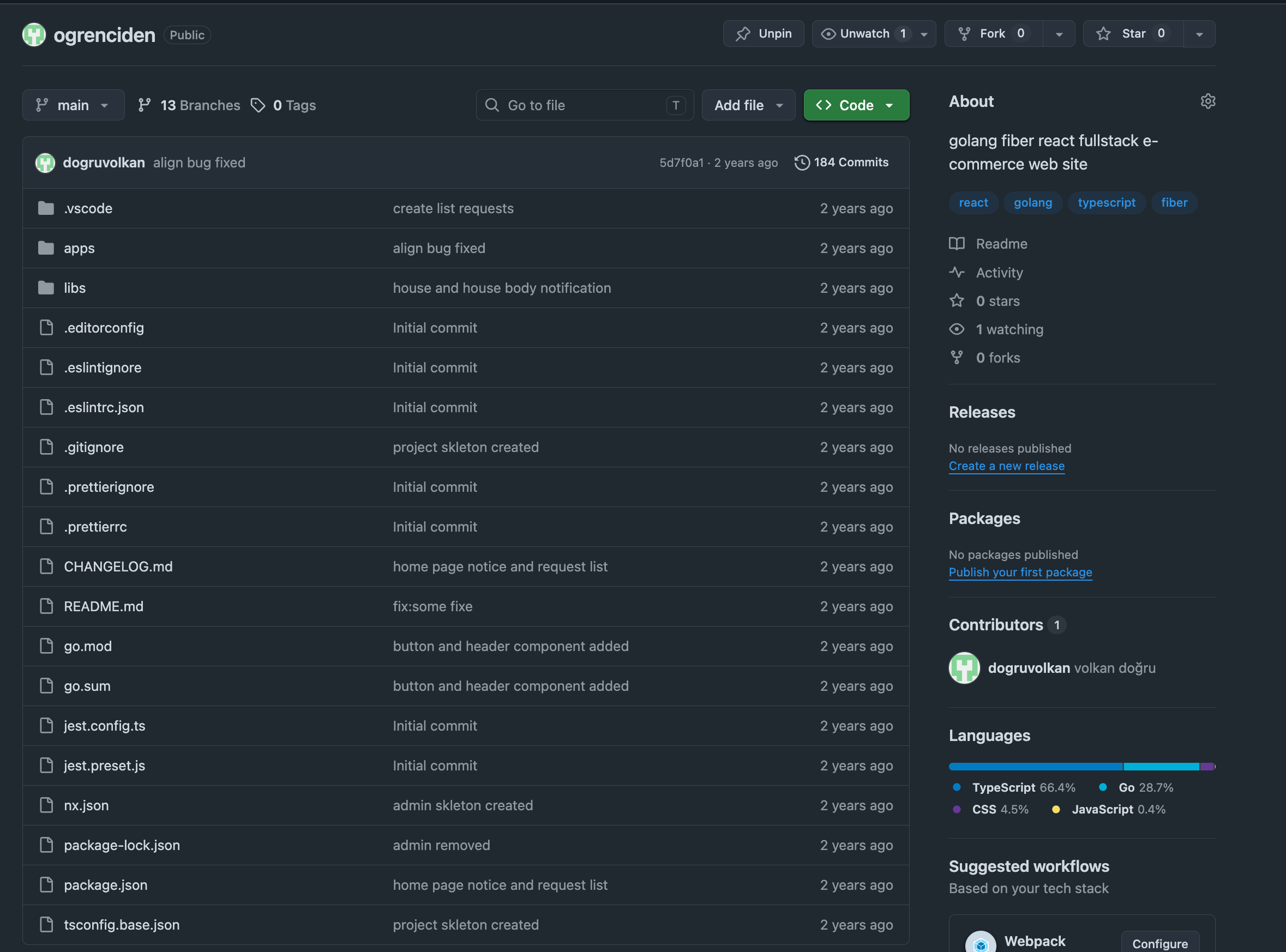The image size is (1286, 952).
Task: Unpin the repository with Unpin button
Action: (x=763, y=33)
